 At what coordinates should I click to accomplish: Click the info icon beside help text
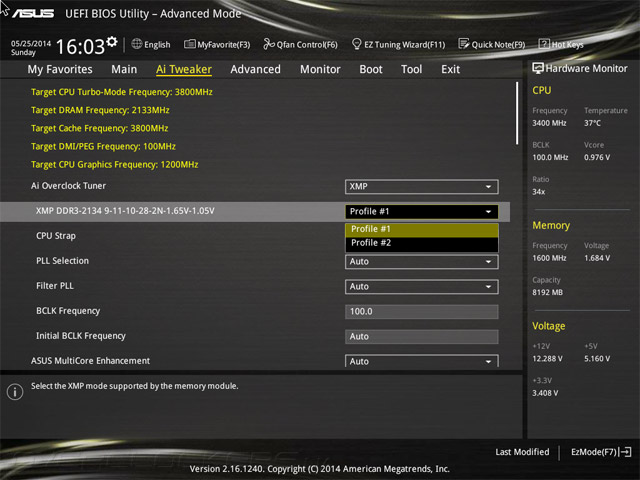point(15,392)
